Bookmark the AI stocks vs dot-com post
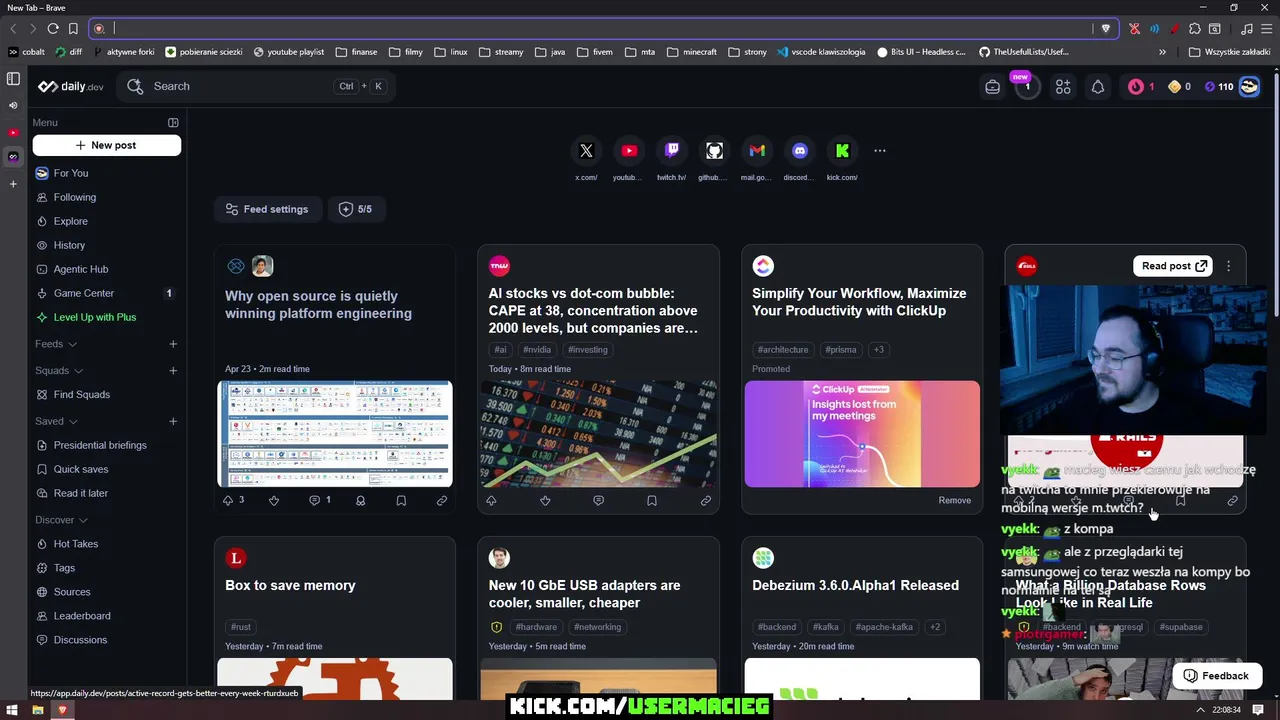1280x720 pixels. [x=652, y=500]
